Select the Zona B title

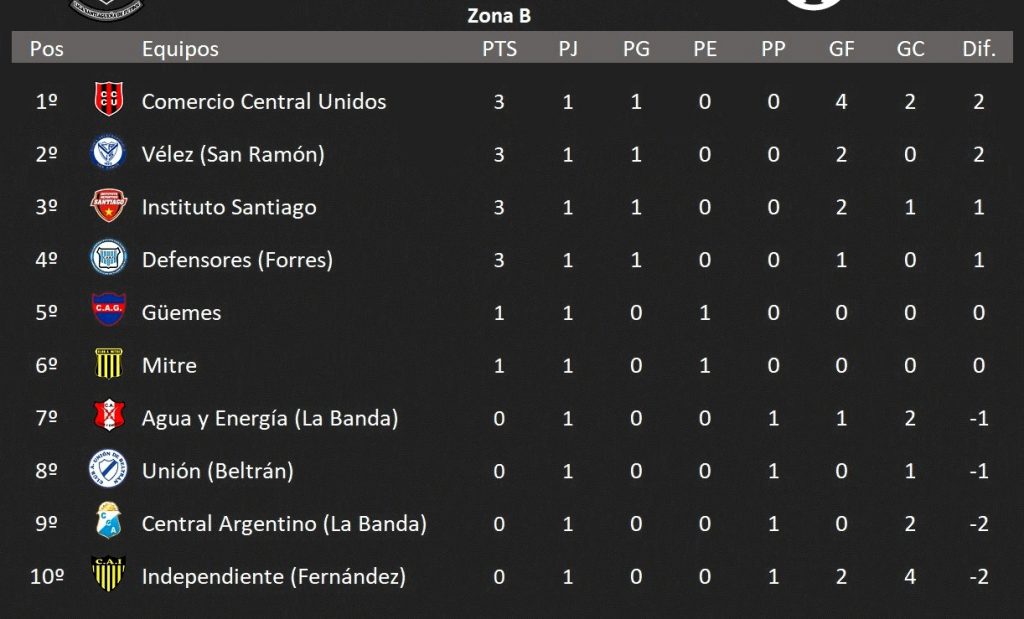[500, 16]
